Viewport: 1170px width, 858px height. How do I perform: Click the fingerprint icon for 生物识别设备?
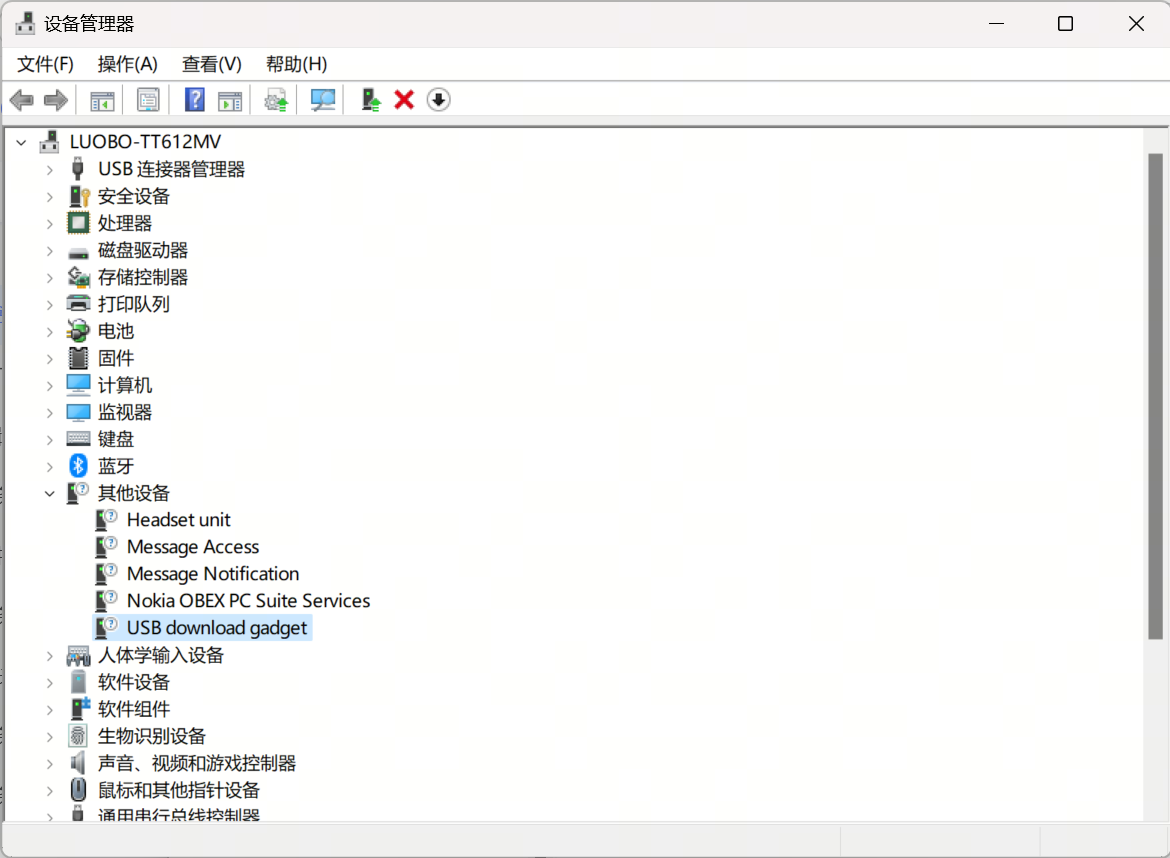78,736
